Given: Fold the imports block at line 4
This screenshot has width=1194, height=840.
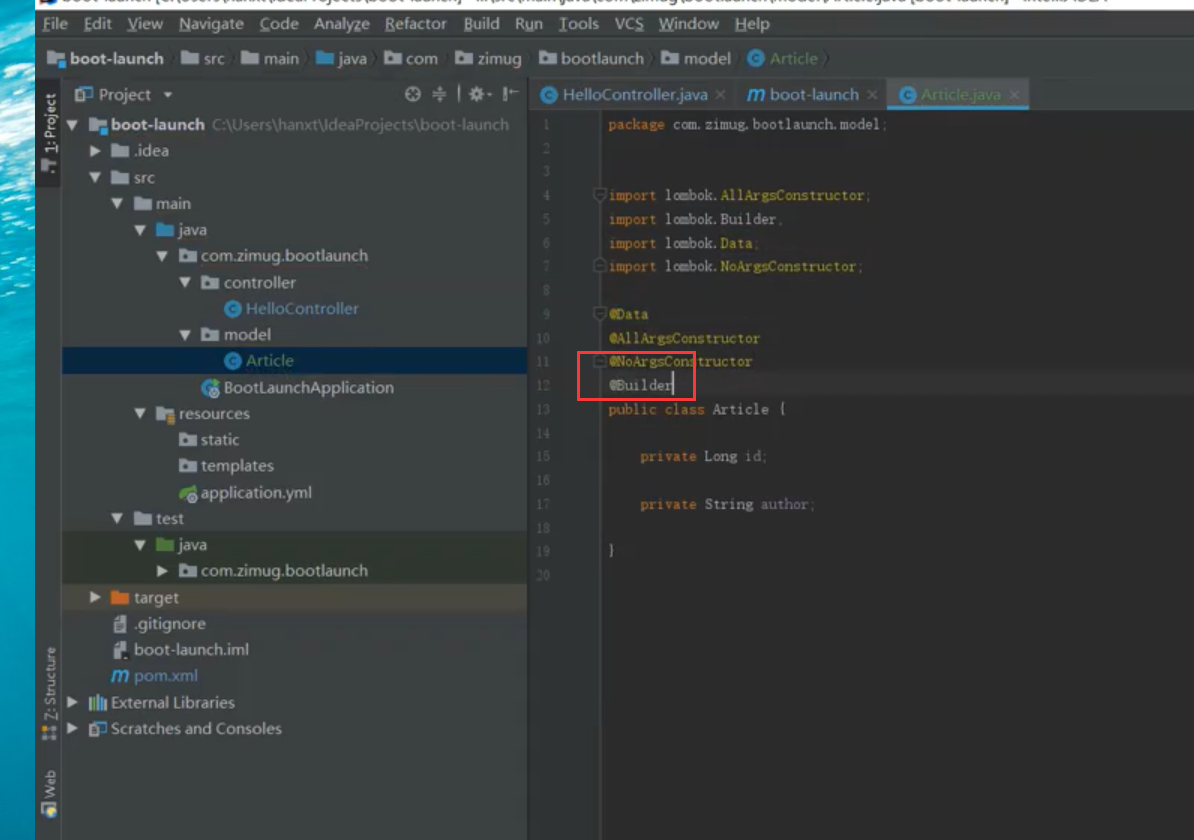Looking at the screenshot, I should coord(599,195).
